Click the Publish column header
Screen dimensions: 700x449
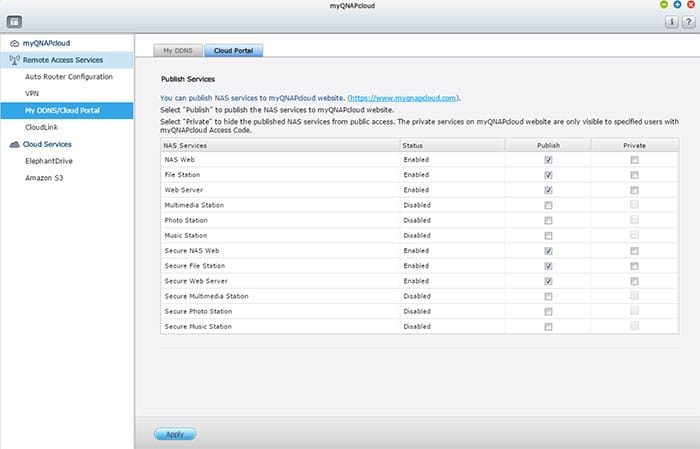548,146
